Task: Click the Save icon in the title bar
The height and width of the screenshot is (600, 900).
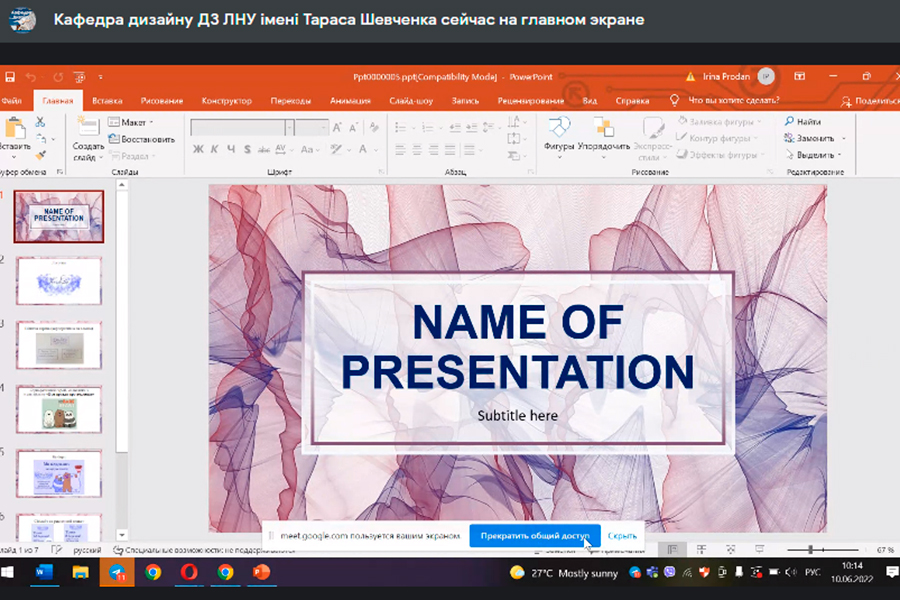Action: coord(9,77)
